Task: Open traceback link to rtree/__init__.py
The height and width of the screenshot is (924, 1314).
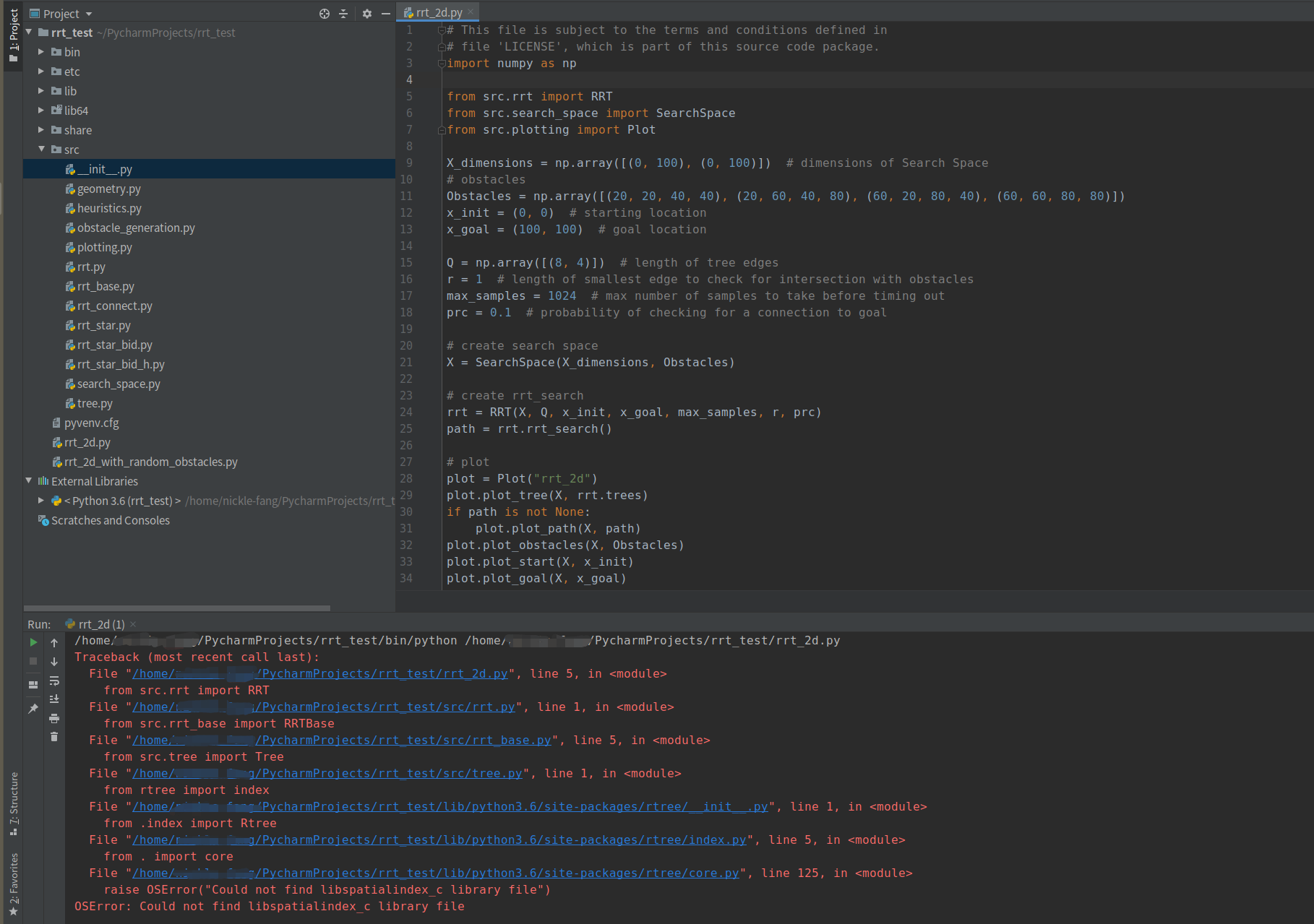Action: (450, 806)
